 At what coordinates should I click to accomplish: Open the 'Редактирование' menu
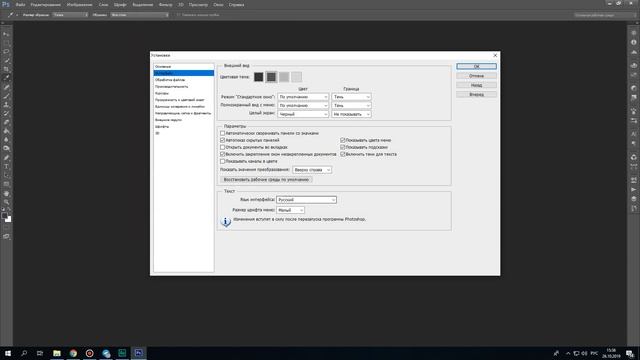click(46, 5)
